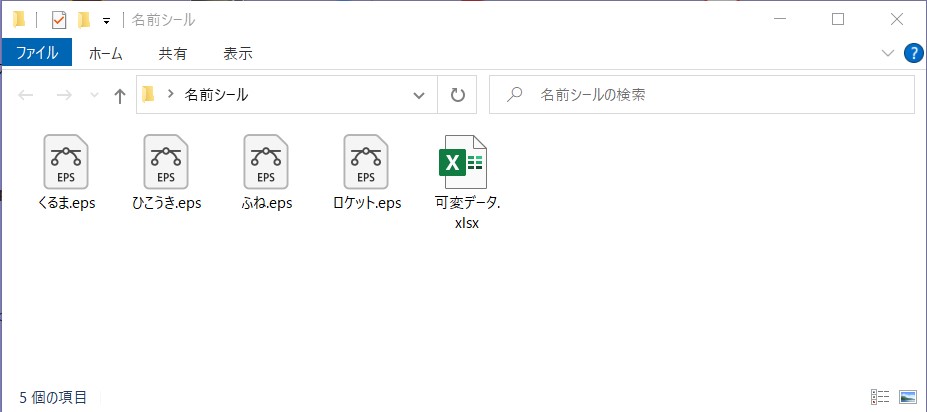Click the ひこうき.eps file name label

(x=167, y=203)
